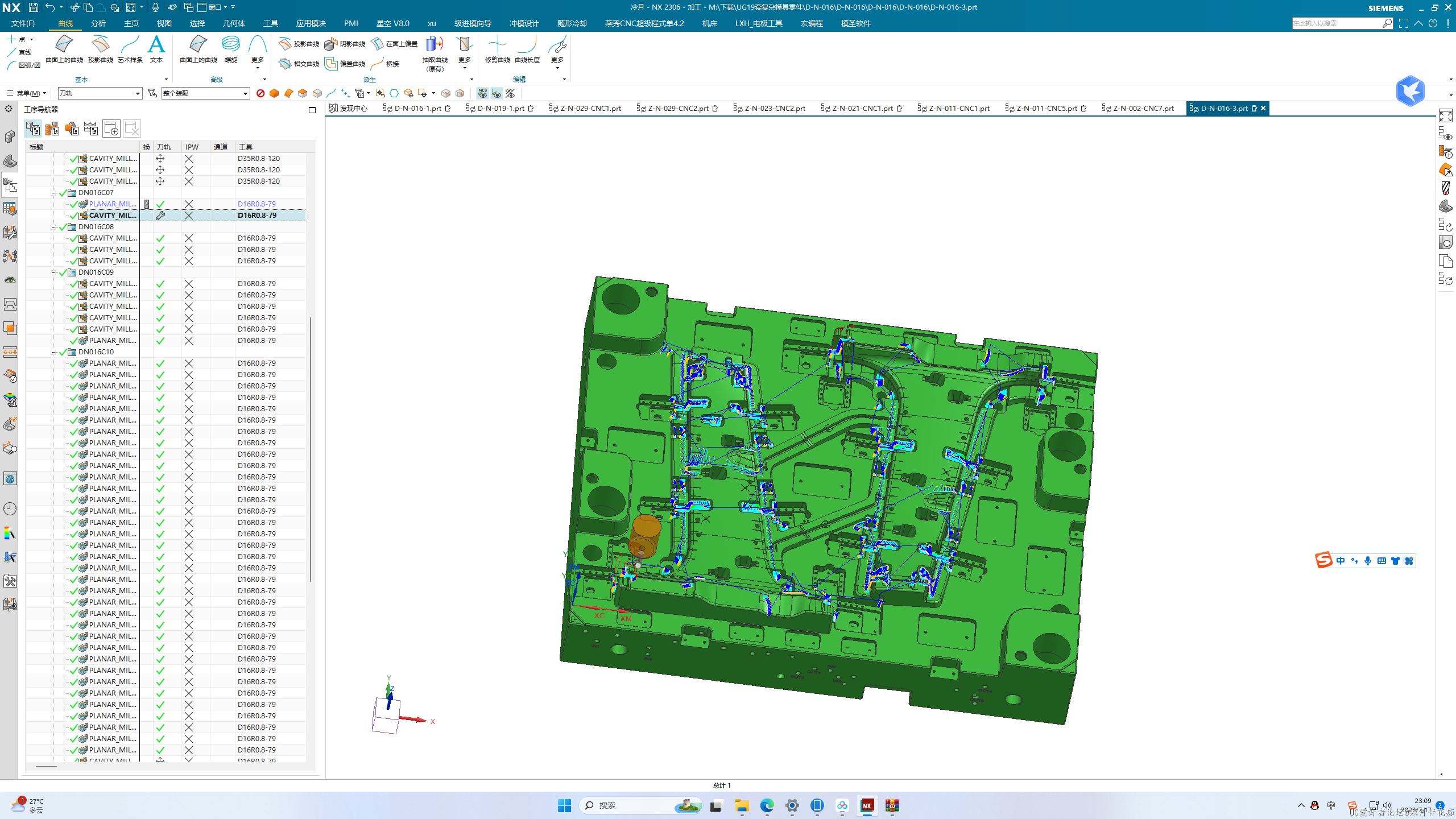Click the 直线 line tool

point(20,52)
